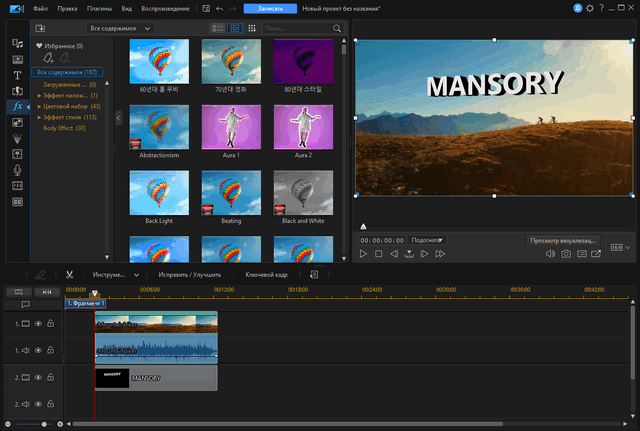Undock the preview window
640x431 pixels.
[597, 255]
